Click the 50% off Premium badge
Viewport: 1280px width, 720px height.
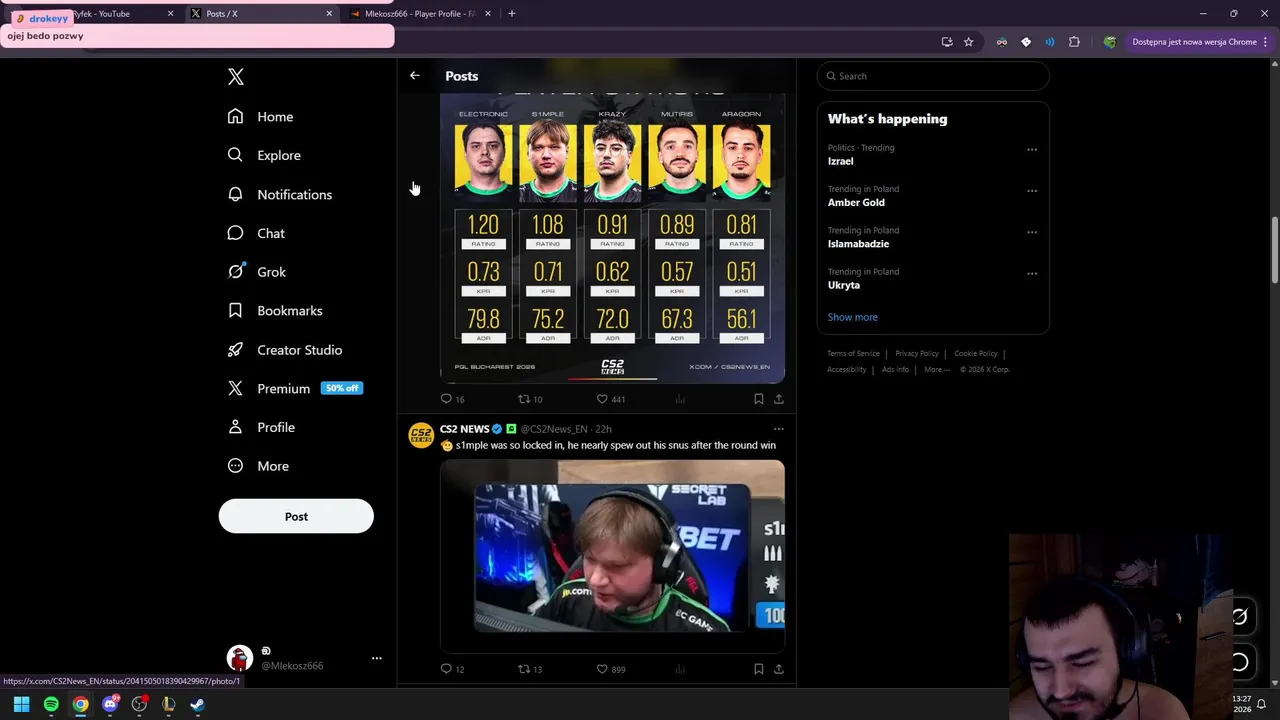point(342,388)
